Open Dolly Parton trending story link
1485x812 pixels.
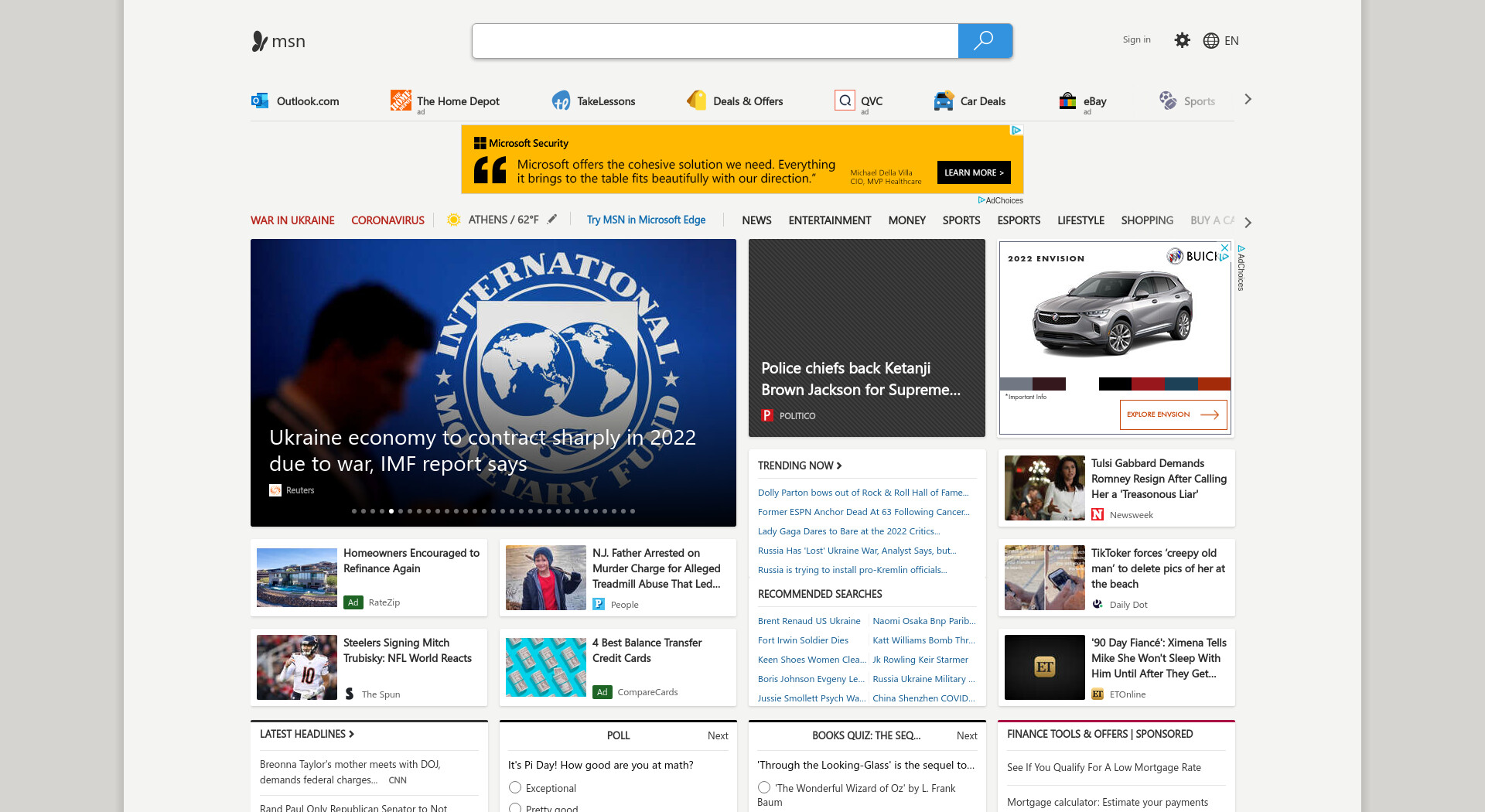(x=863, y=493)
